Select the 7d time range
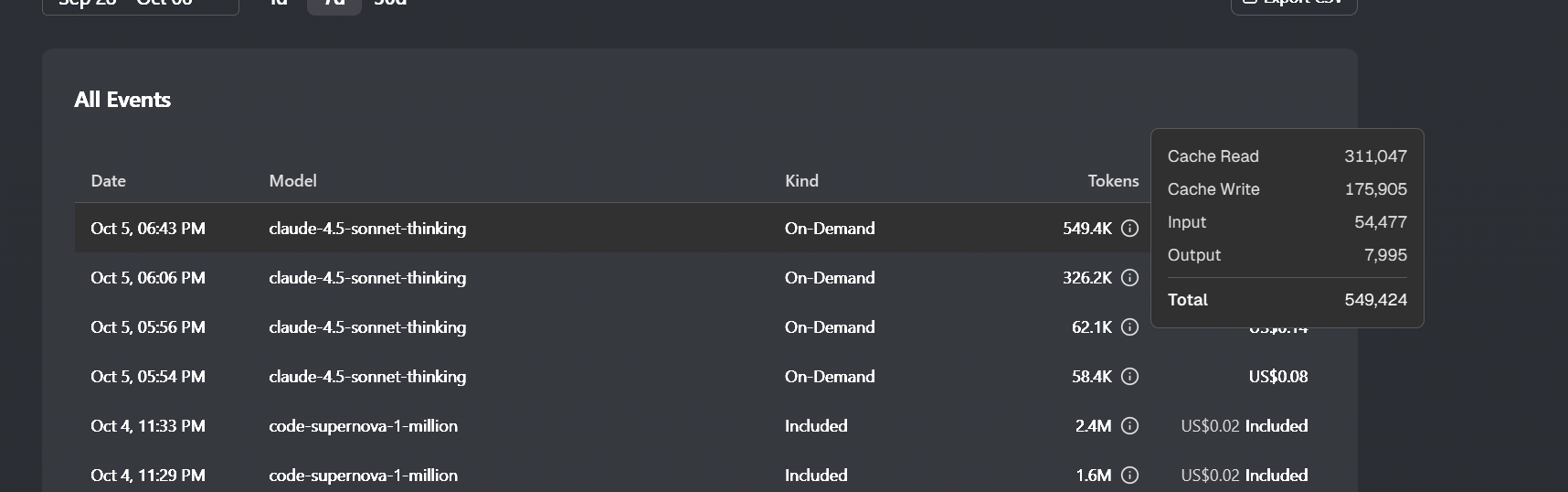 (334, 4)
